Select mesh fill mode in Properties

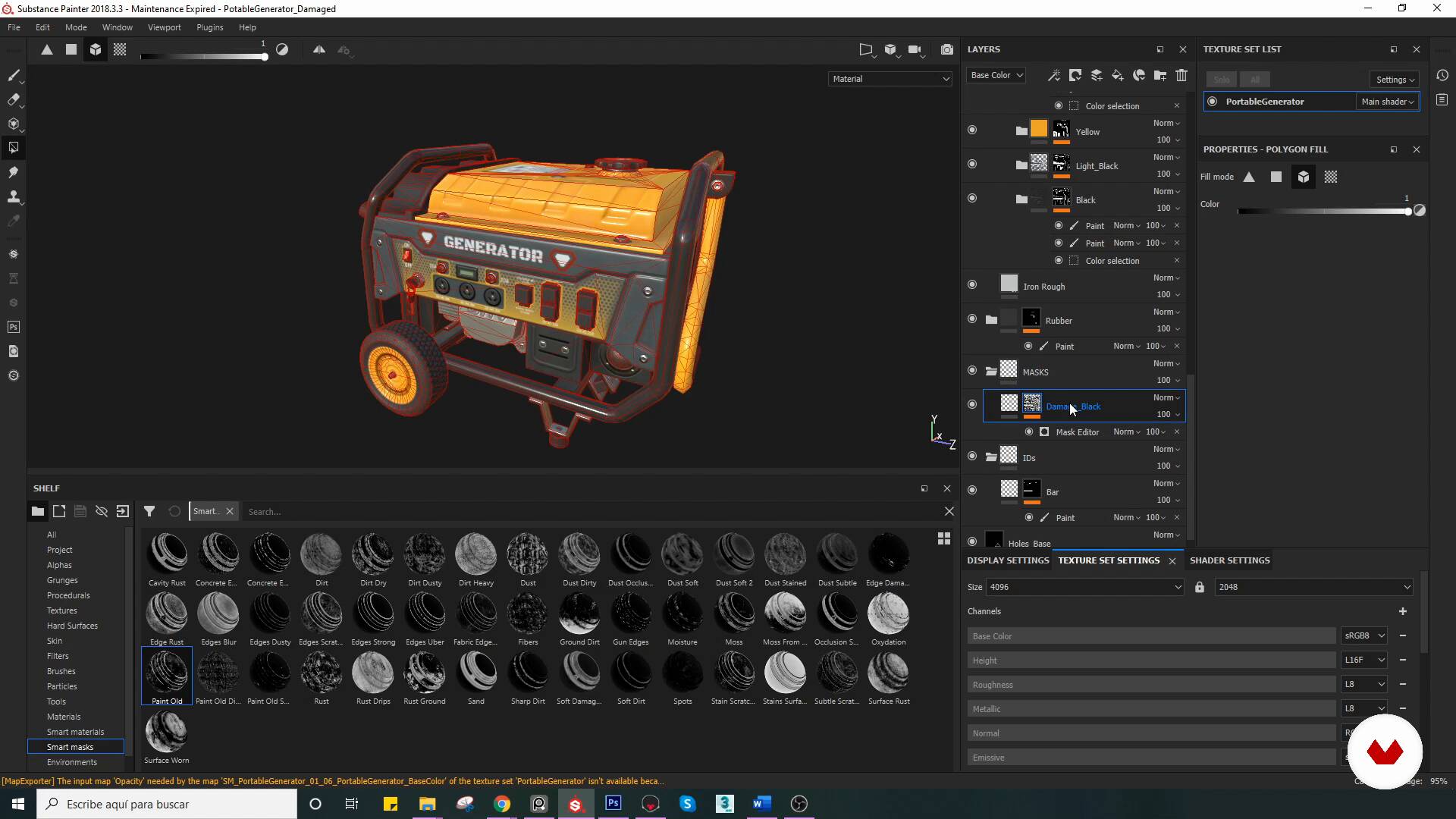[1304, 177]
